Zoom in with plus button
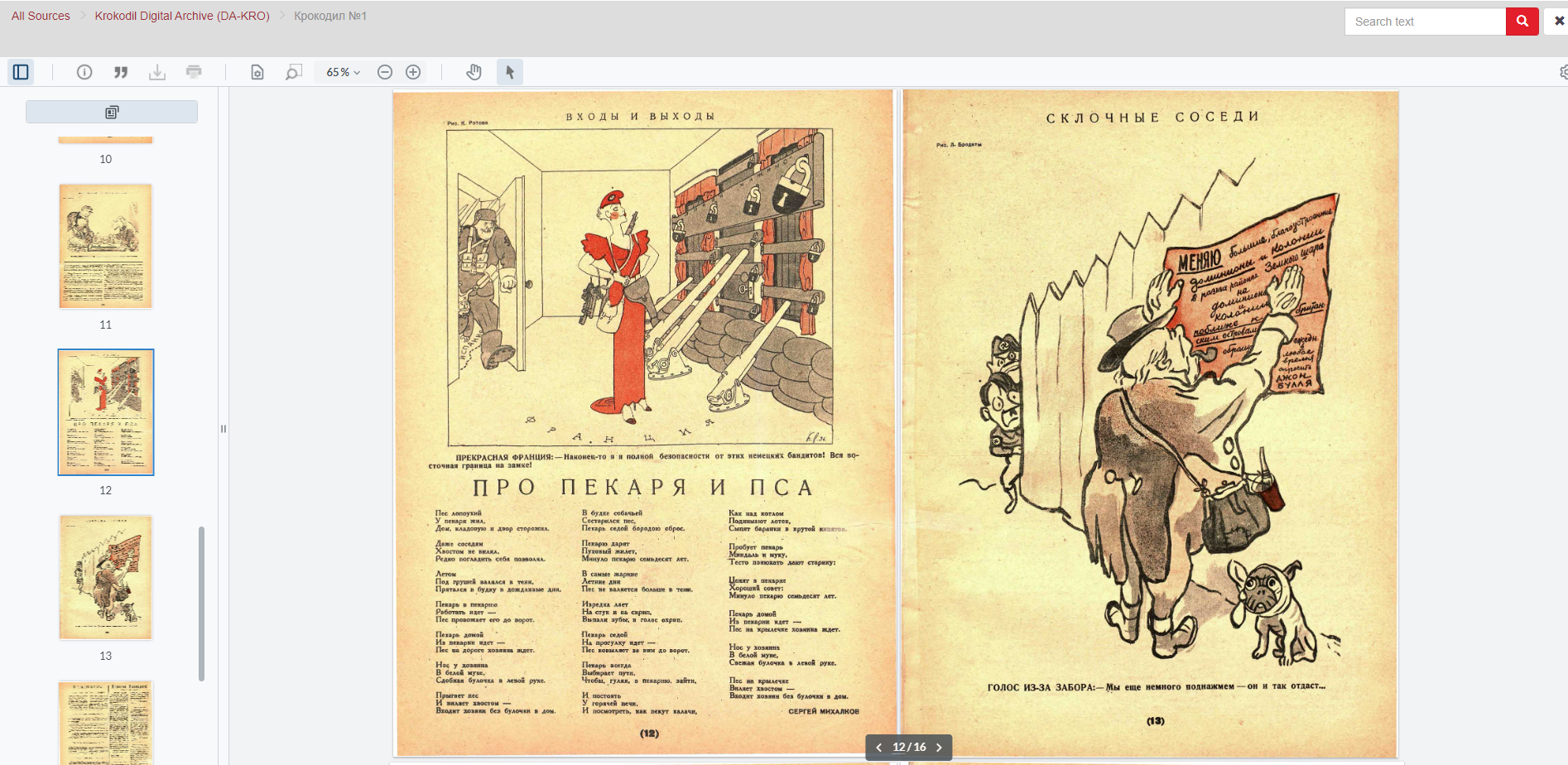The height and width of the screenshot is (765, 1568). (413, 72)
